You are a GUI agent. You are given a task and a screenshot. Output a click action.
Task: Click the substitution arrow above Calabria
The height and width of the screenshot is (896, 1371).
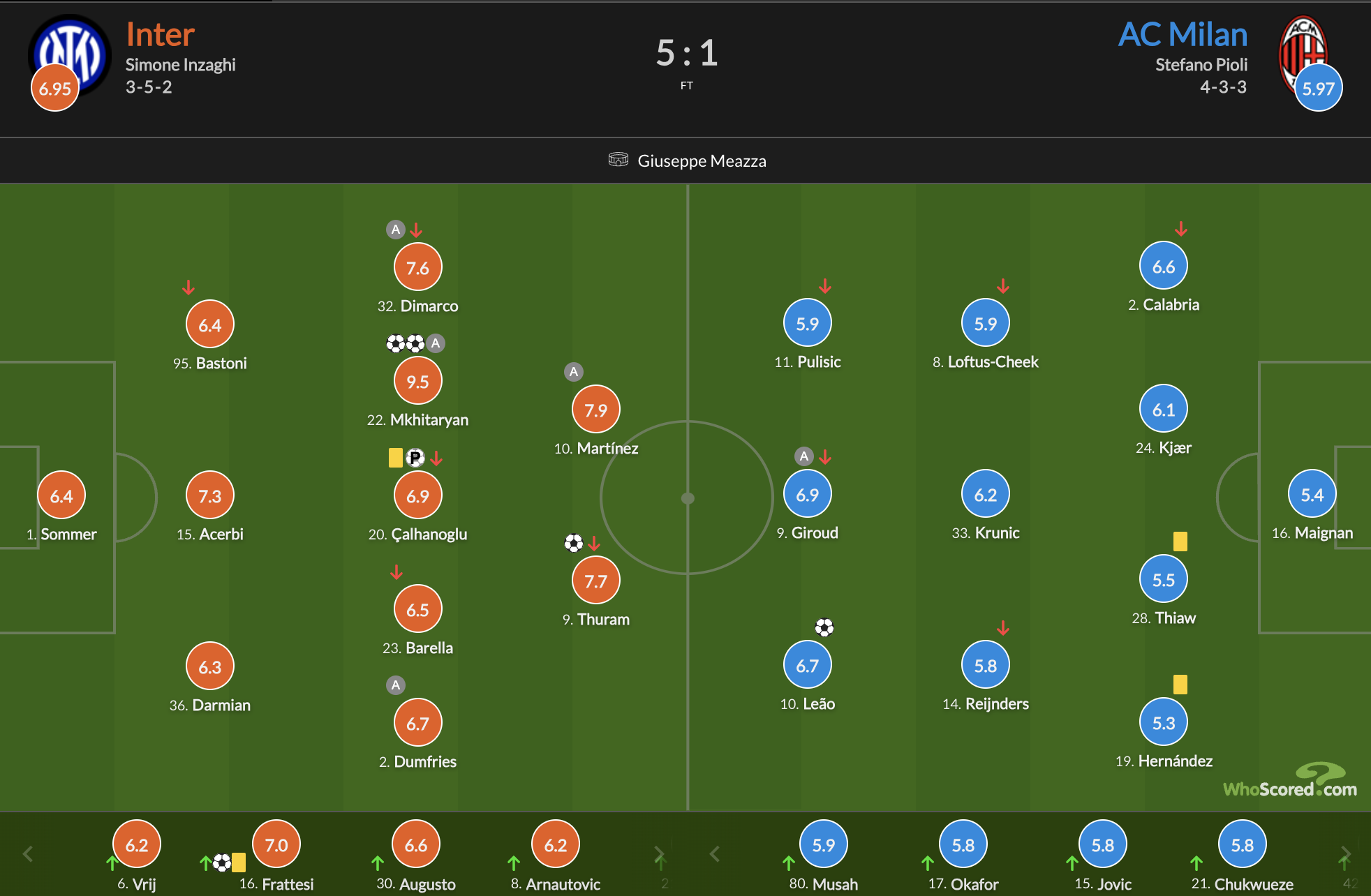coord(1181,229)
